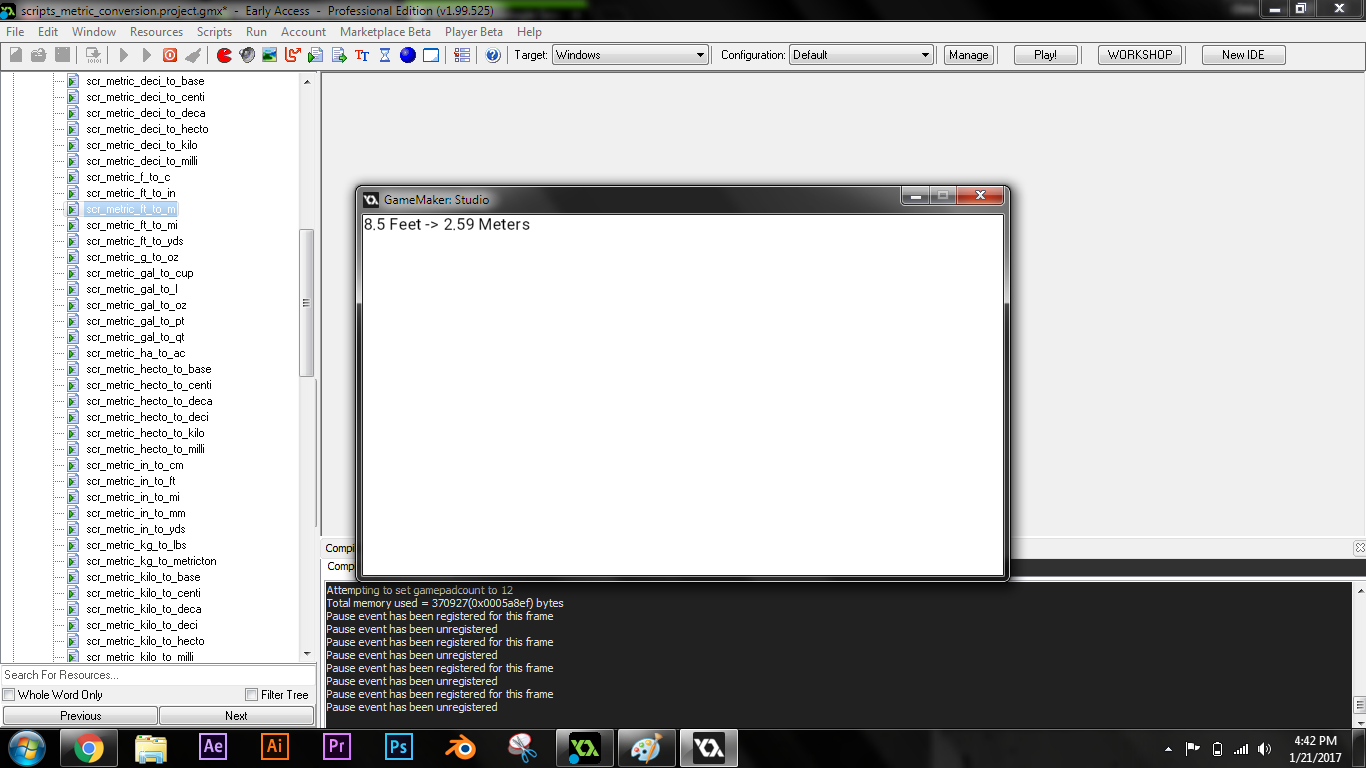Click the Create Object blue ball icon

click(408, 55)
